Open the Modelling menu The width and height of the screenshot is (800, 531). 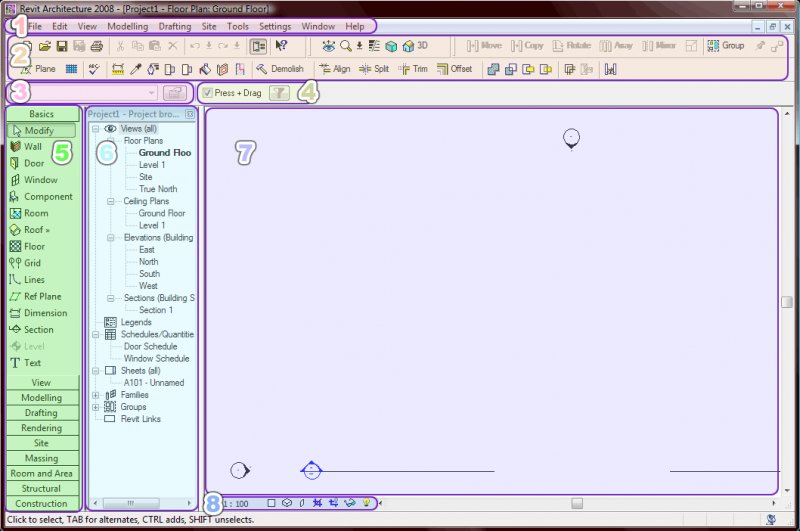(127, 25)
